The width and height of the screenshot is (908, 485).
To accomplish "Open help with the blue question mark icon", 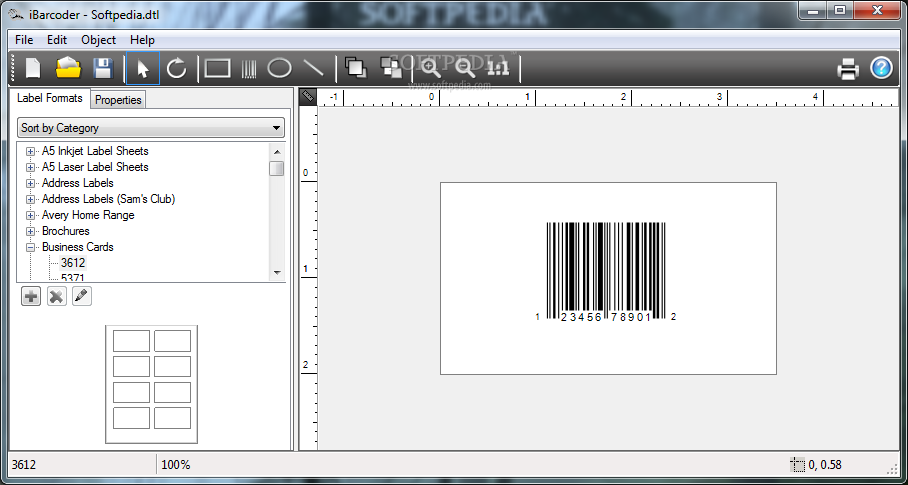I will [x=881, y=68].
